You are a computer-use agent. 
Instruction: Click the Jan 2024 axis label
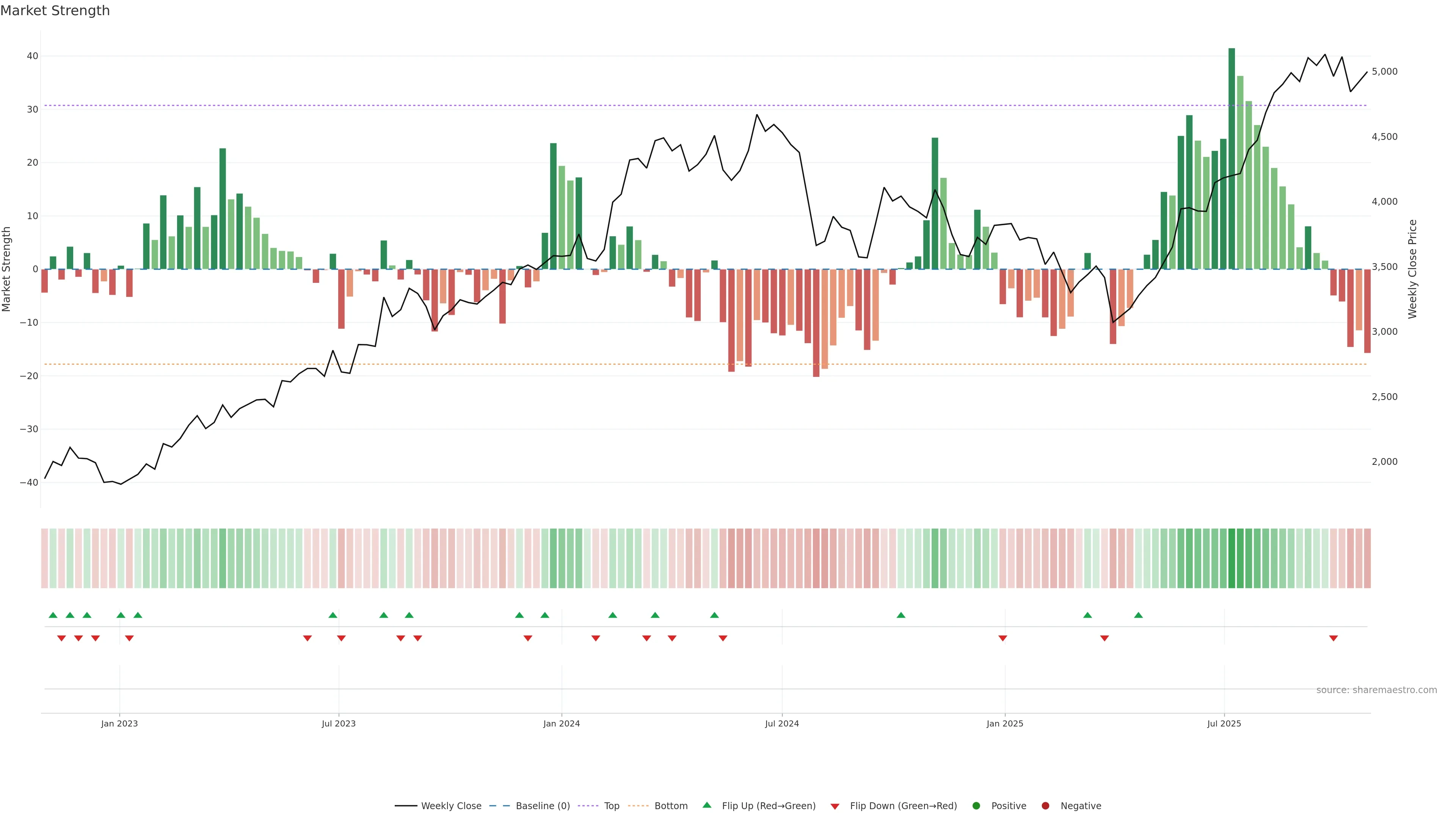pyautogui.click(x=561, y=723)
